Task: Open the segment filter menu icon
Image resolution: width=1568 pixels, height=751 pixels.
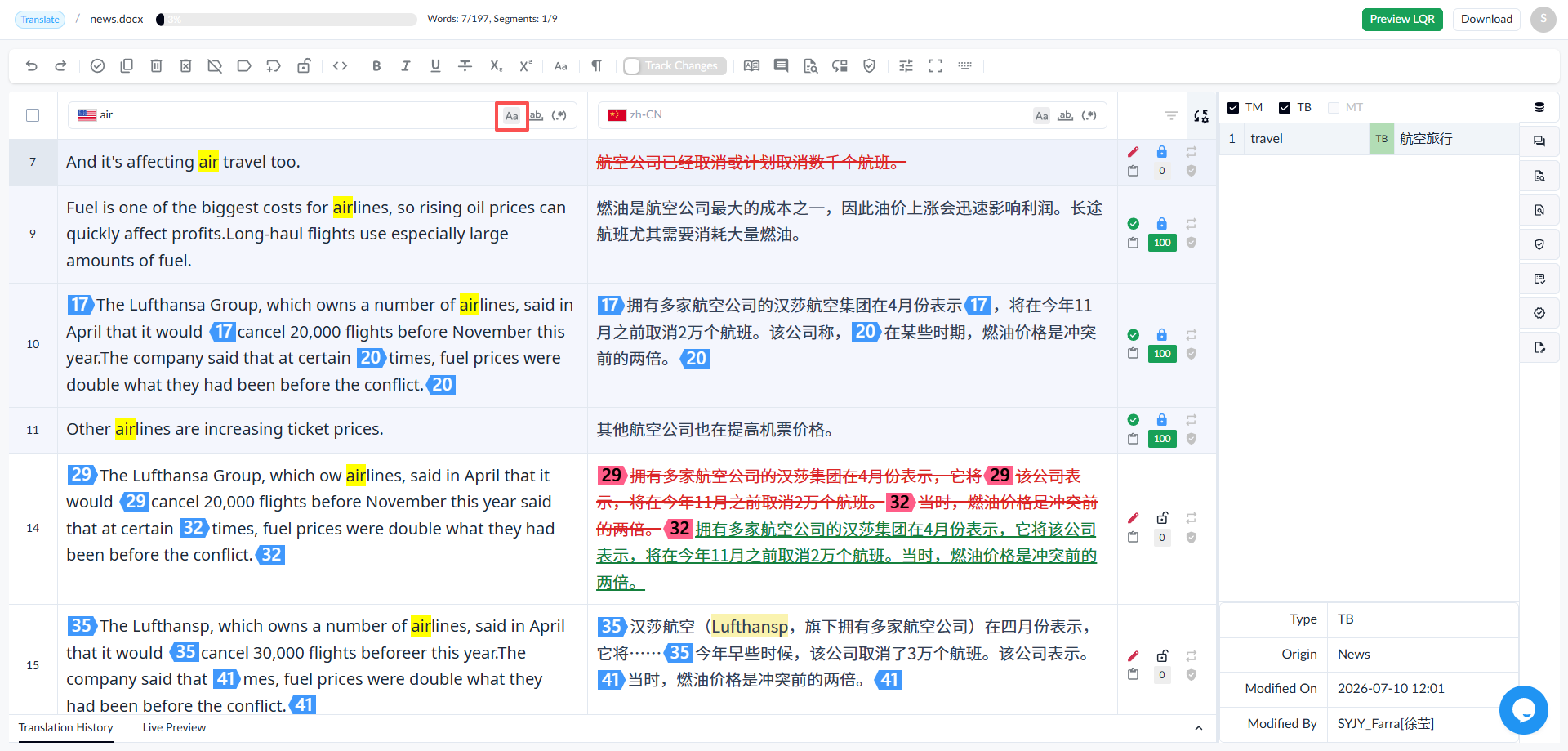Action: point(1171,116)
